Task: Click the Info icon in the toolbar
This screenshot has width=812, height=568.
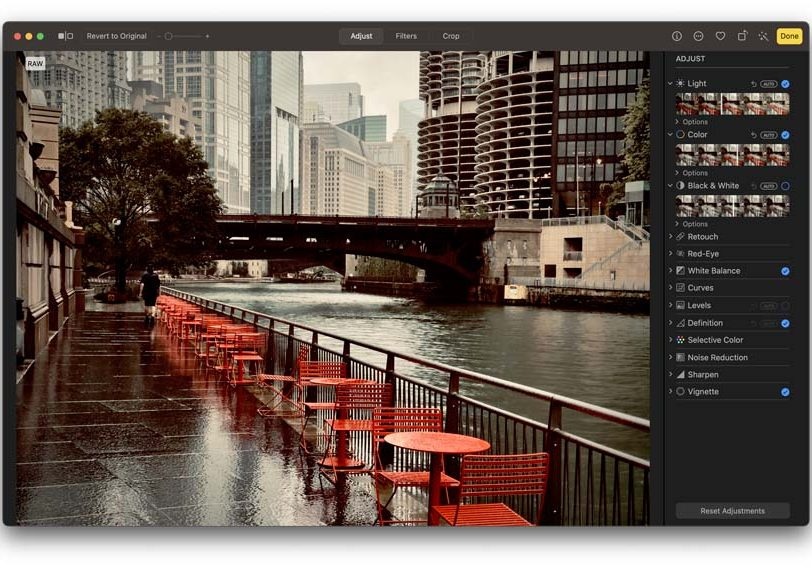Action: (677, 36)
